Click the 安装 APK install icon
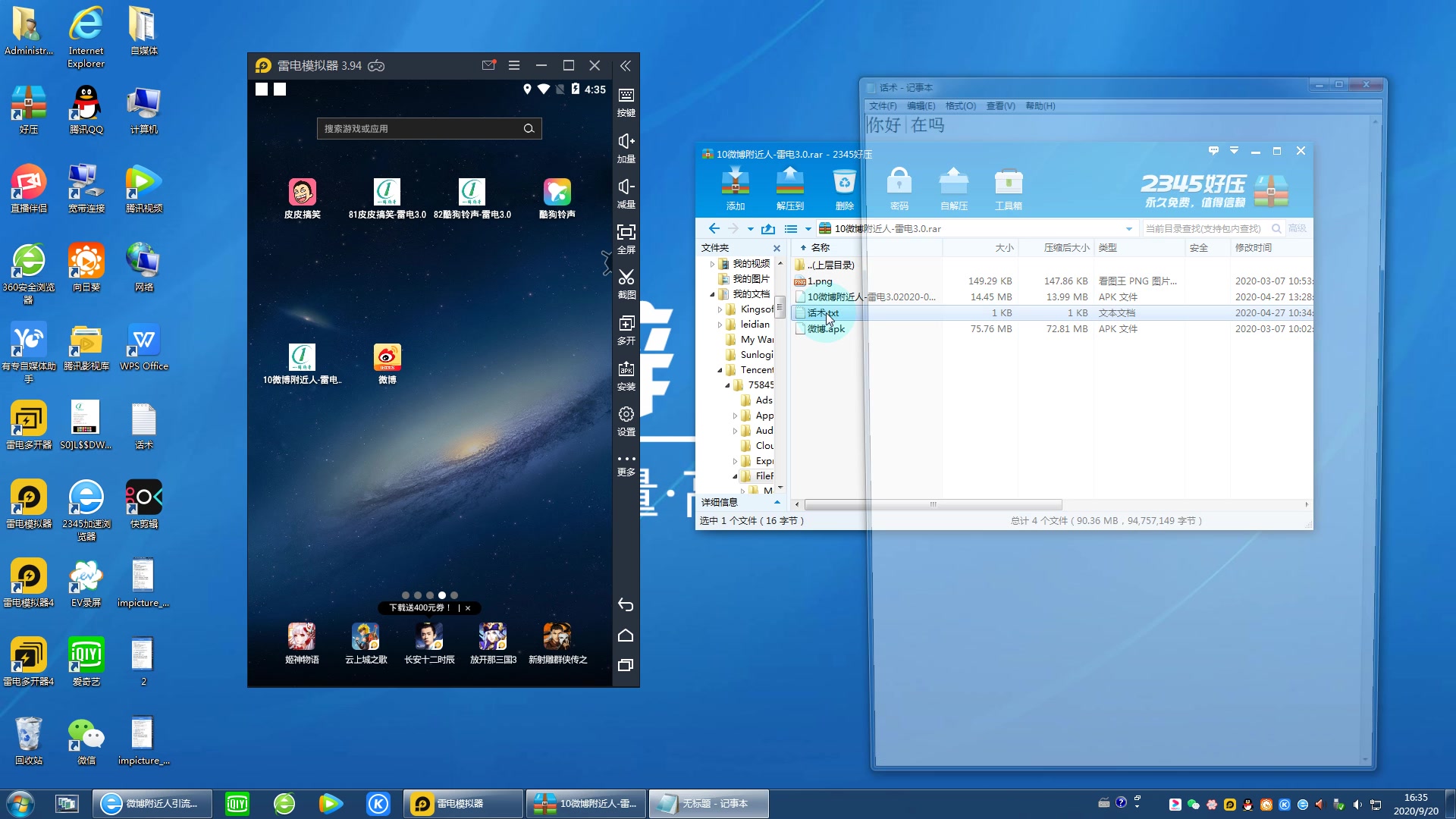 tap(626, 369)
